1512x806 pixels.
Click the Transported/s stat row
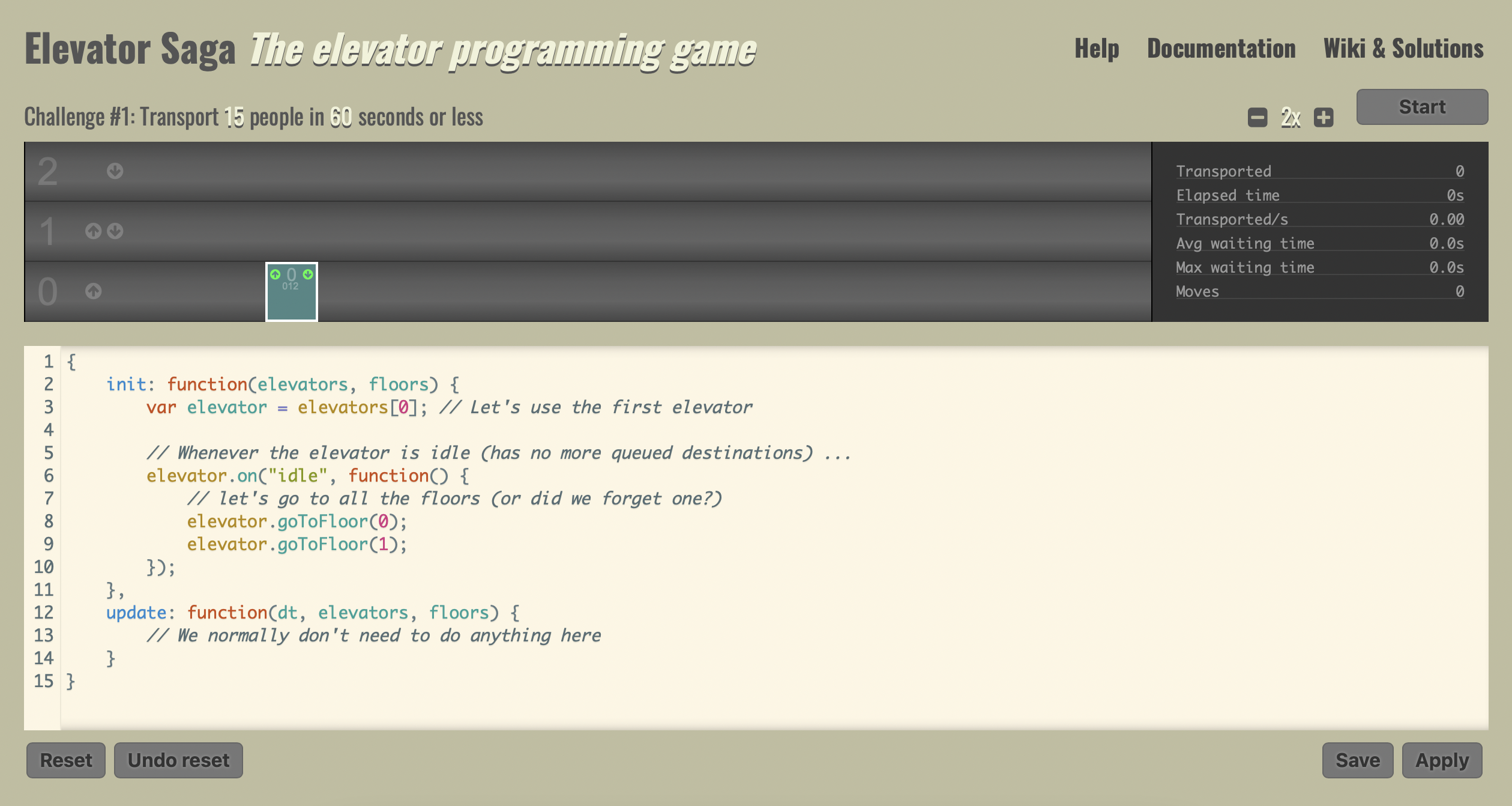point(1320,219)
